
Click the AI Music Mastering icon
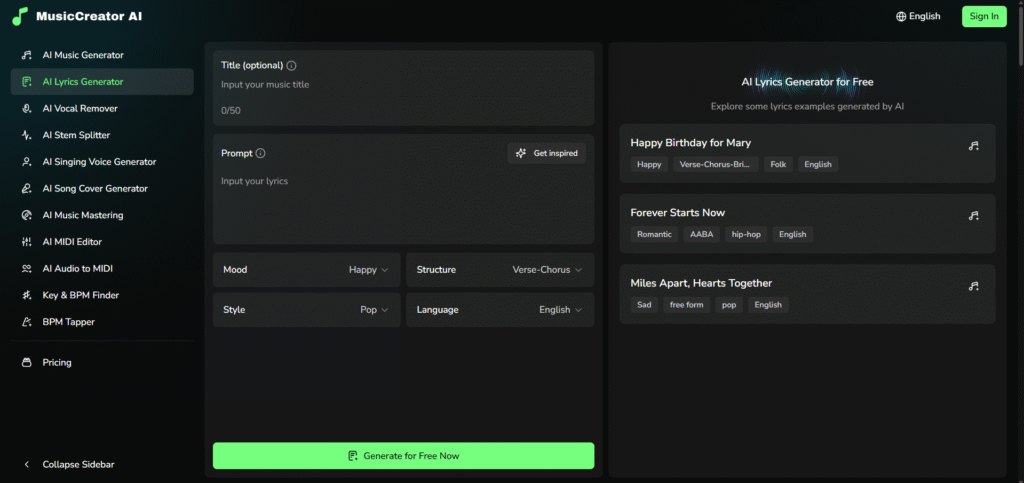pyautogui.click(x=27, y=215)
